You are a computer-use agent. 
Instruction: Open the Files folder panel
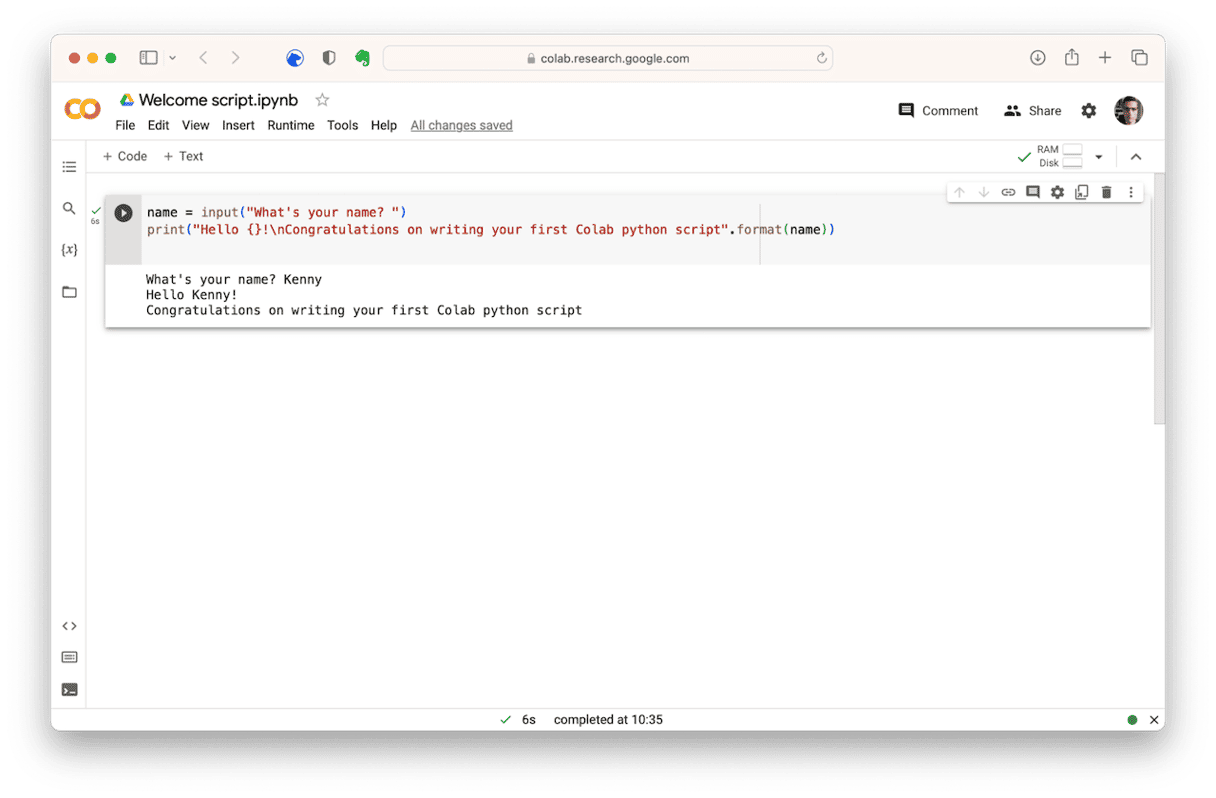(69, 292)
